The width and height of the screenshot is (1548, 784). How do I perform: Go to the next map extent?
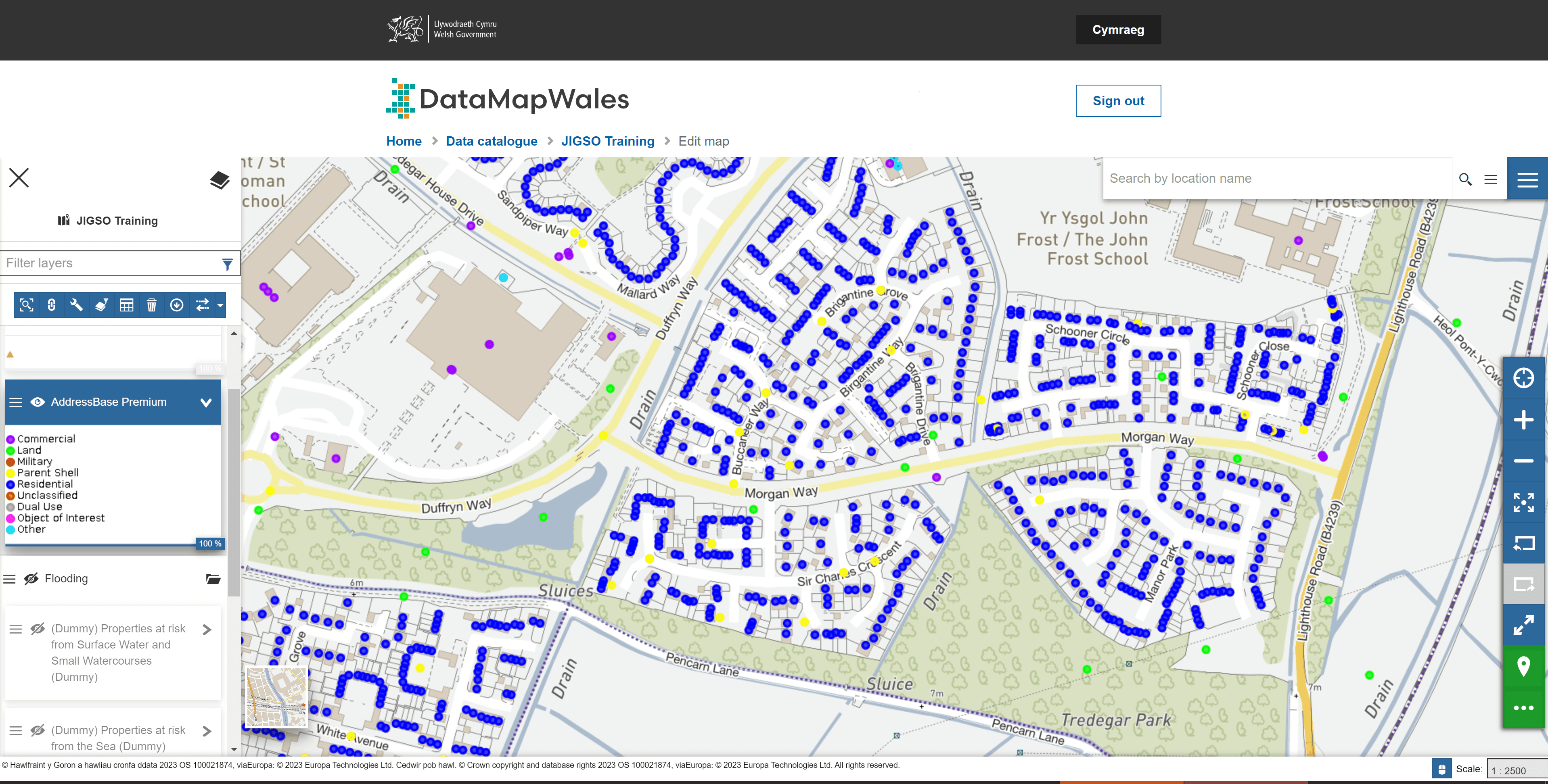click(x=1523, y=584)
